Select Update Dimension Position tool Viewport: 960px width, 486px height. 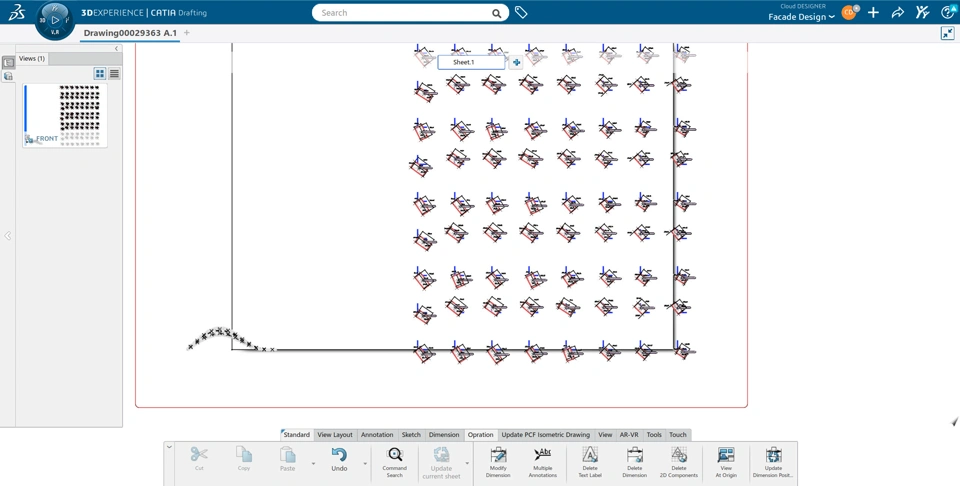(773, 462)
